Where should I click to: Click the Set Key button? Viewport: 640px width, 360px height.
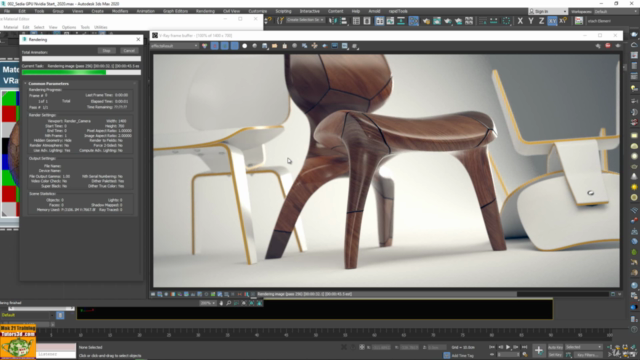[555, 355]
